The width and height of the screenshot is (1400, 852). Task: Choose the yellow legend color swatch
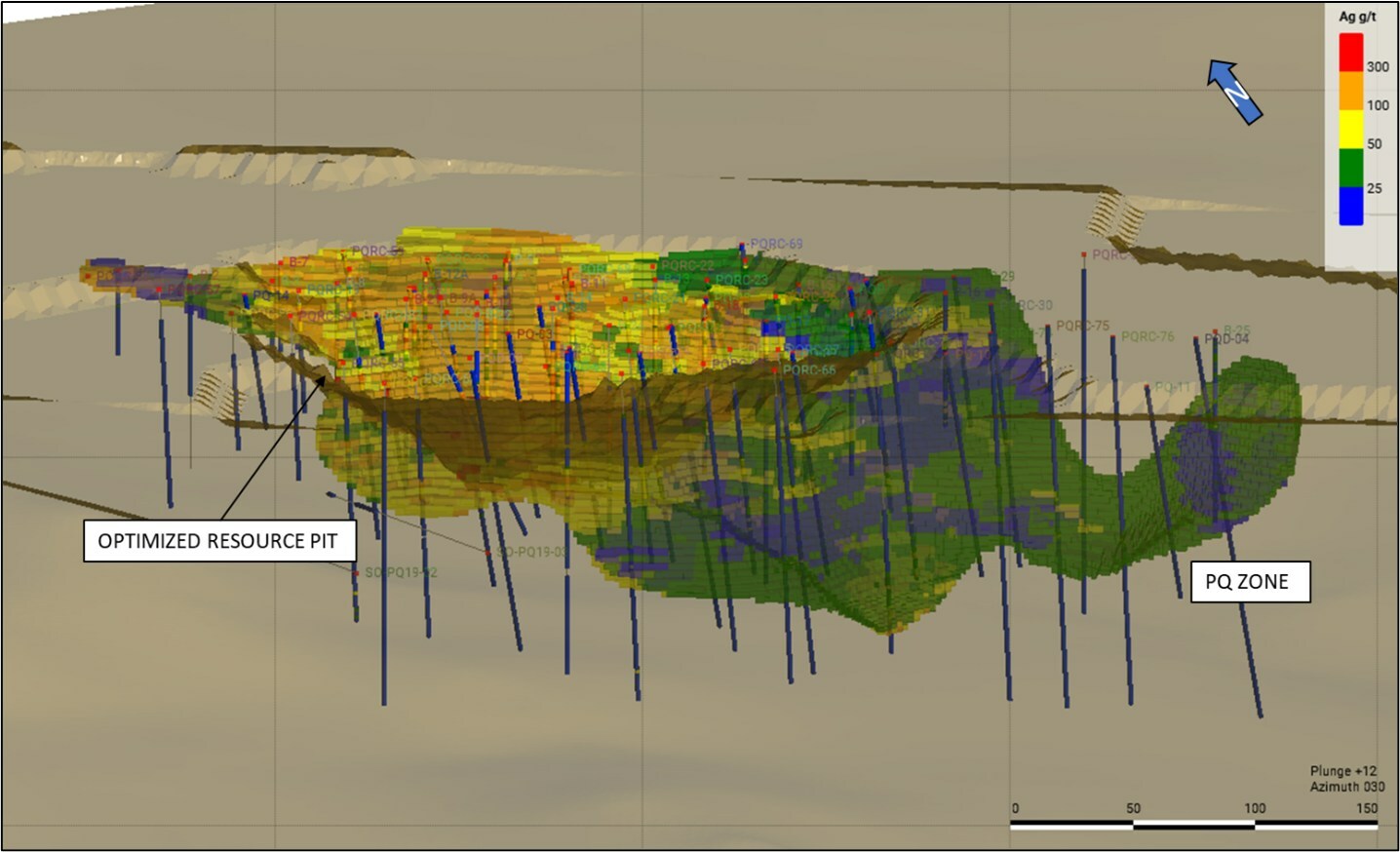click(x=1350, y=129)
